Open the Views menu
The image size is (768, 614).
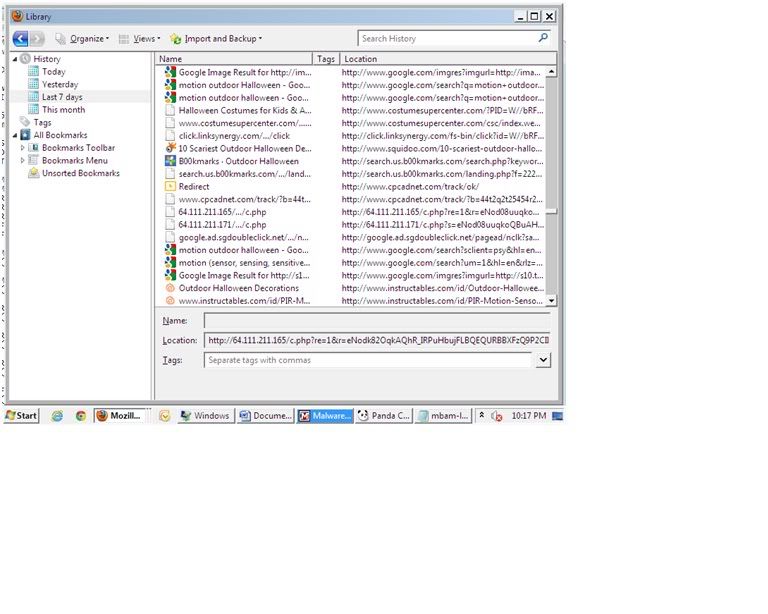coord(140,39)
